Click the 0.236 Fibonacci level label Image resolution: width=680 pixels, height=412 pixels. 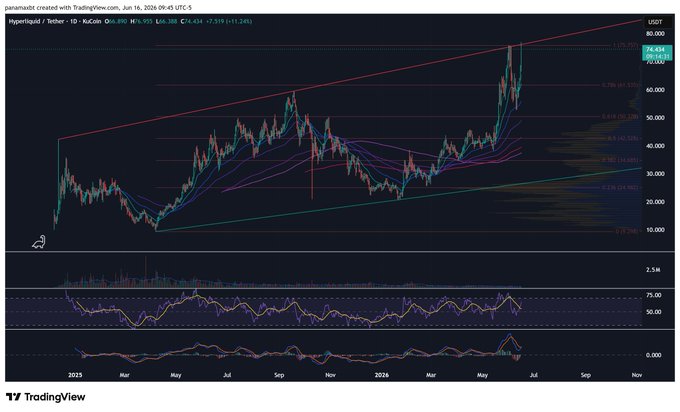tap(620, 187)
